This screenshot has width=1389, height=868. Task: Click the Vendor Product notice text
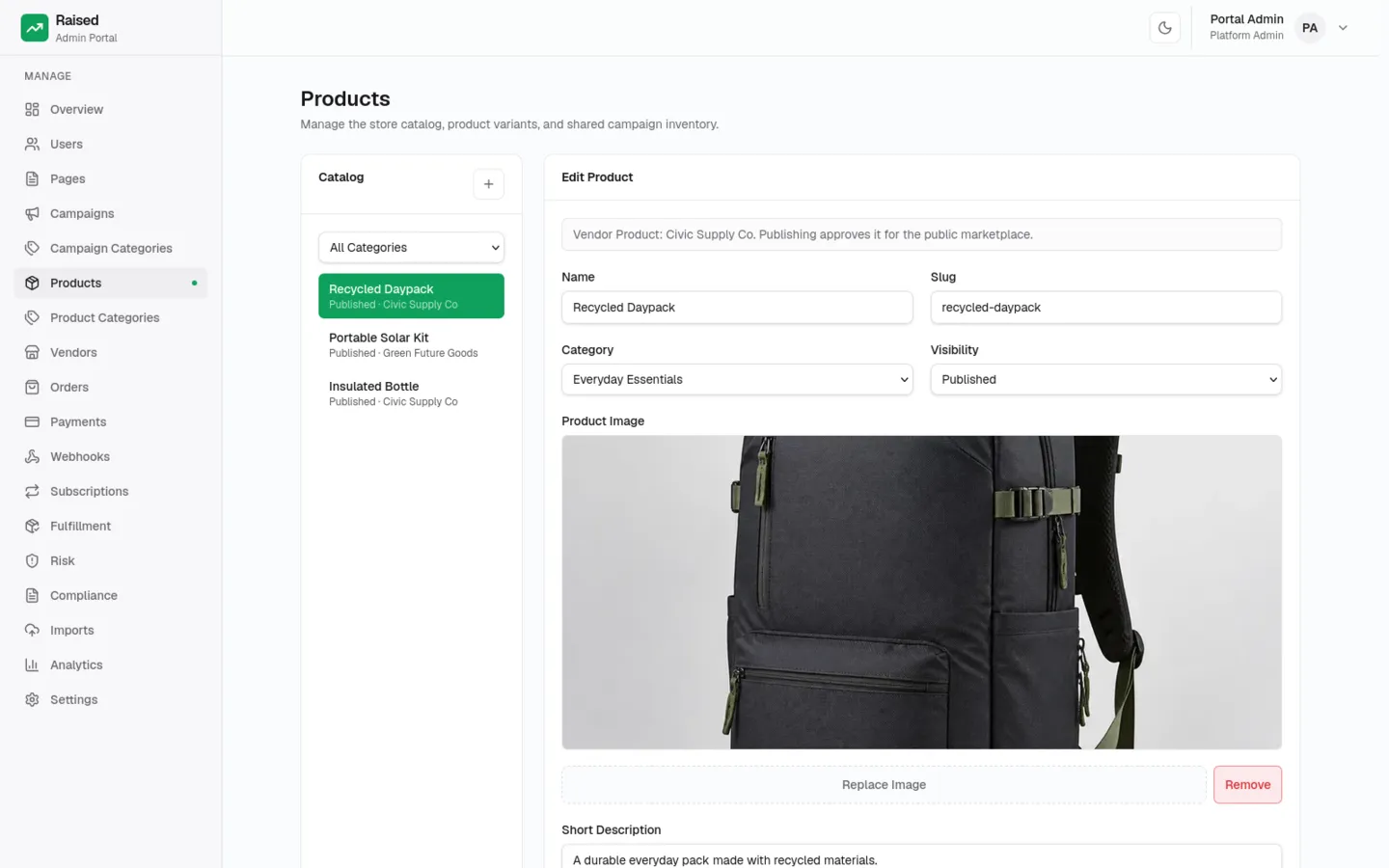(803, 234)
